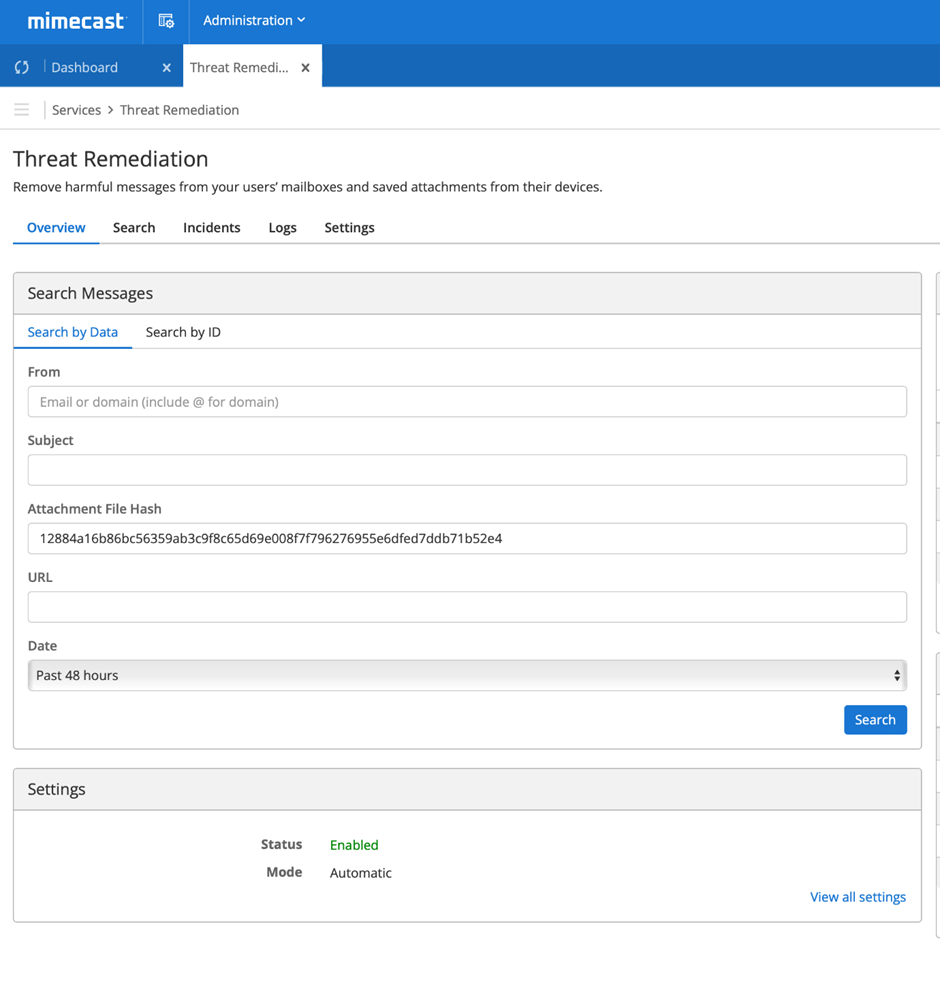
Task: Follow the View all settings link
Action: tap(857, 898)
